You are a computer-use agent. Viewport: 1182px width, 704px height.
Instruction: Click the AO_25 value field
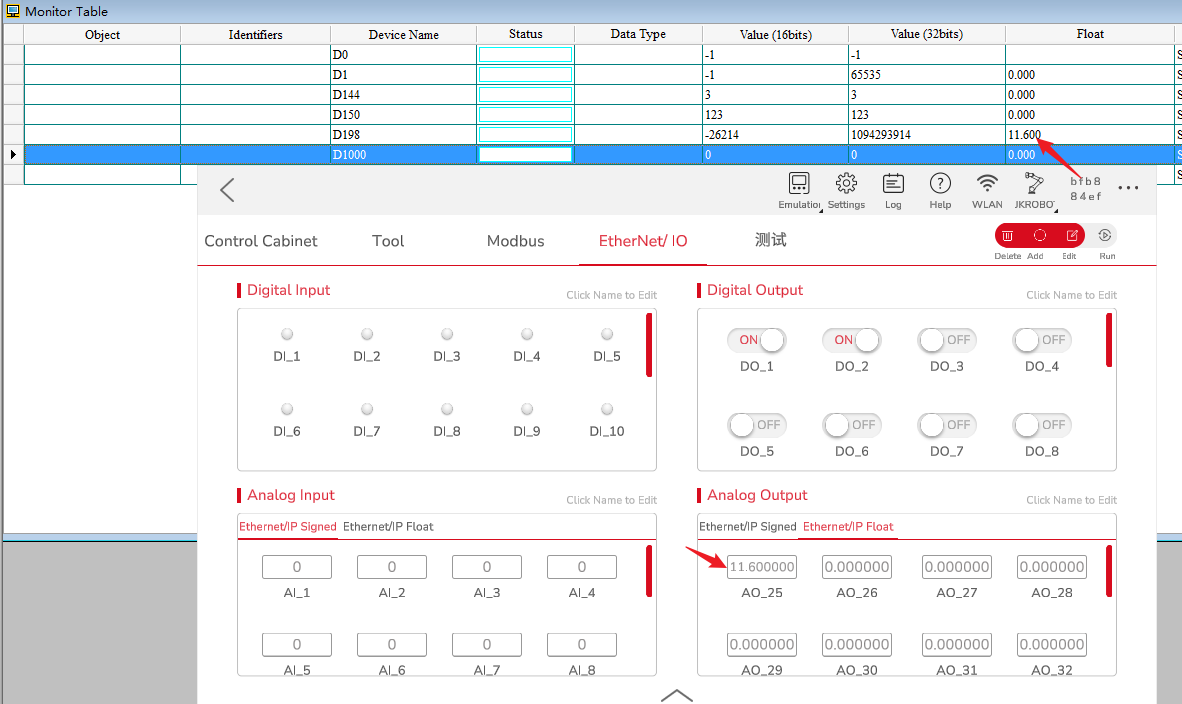click(x=762, y=567)
